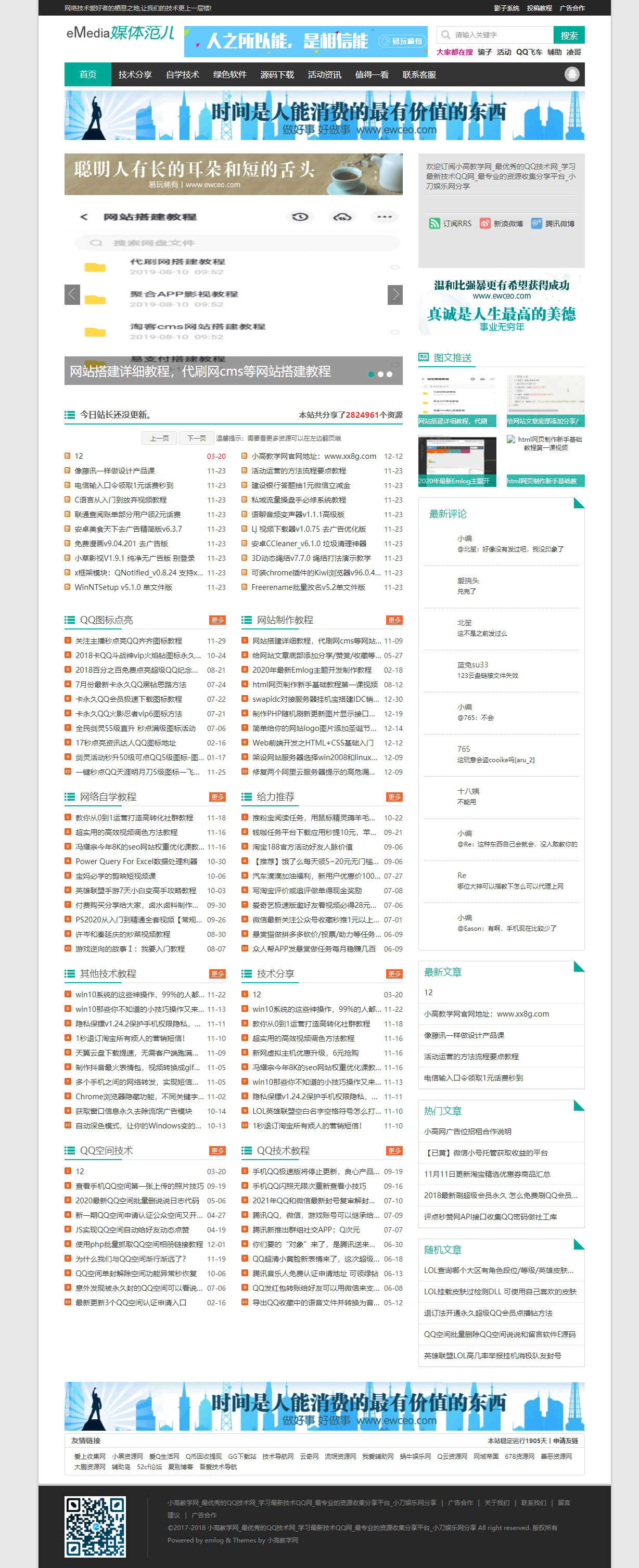Click list icon beside QQ图标点亮 heading
This screenshot has width=639, height=1568.
pos(69,620)
